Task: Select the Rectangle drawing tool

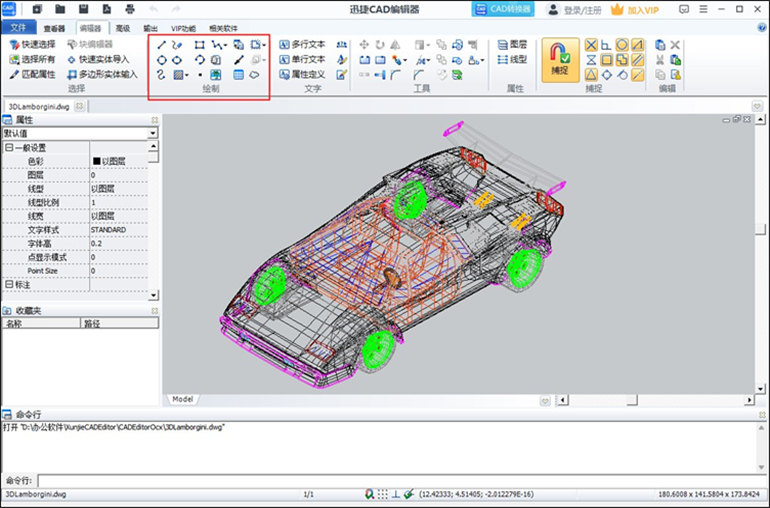Action: coord(200,45)
